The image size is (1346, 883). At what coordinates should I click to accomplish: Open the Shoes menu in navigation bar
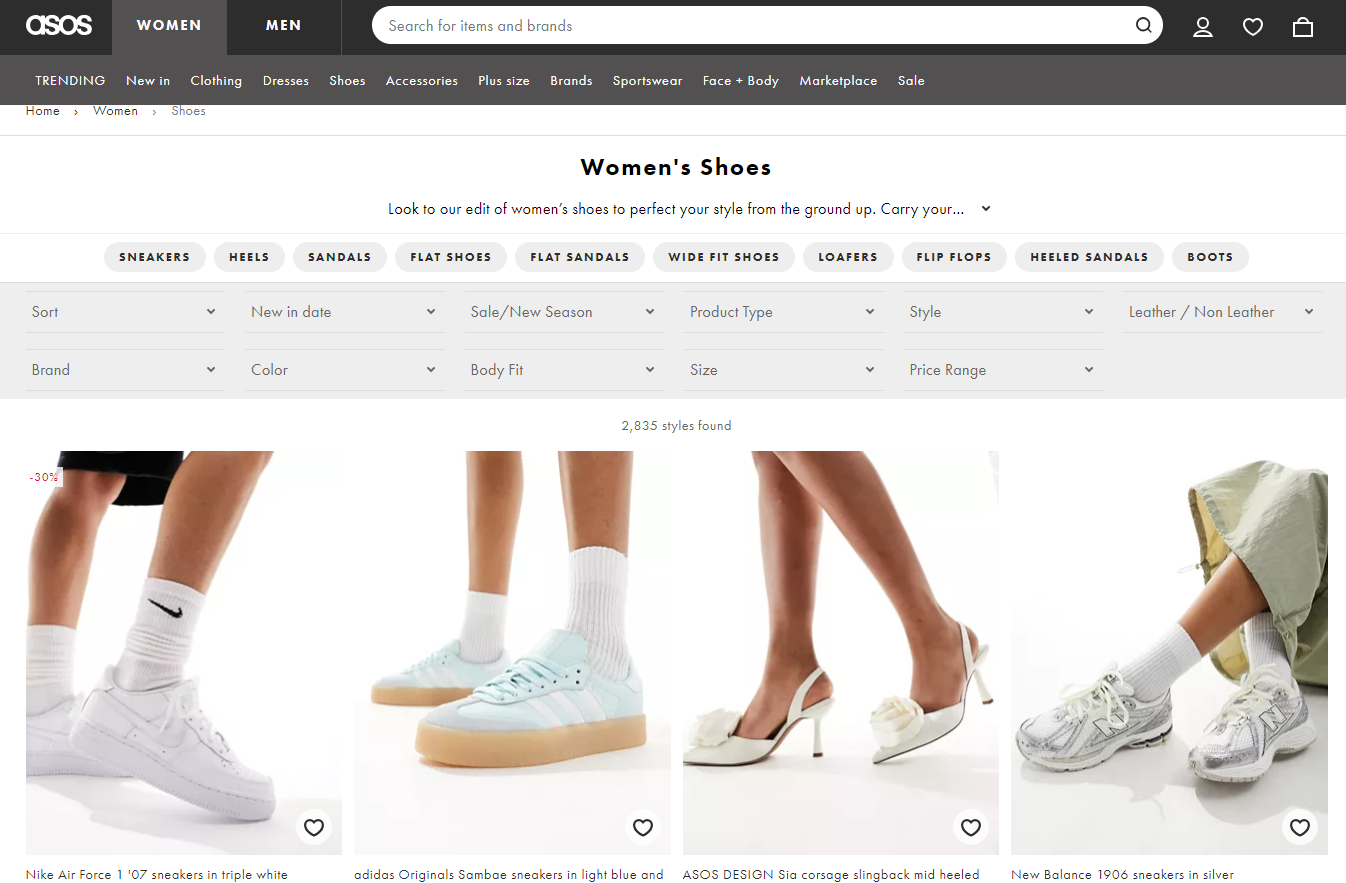[x=347, y=81]
